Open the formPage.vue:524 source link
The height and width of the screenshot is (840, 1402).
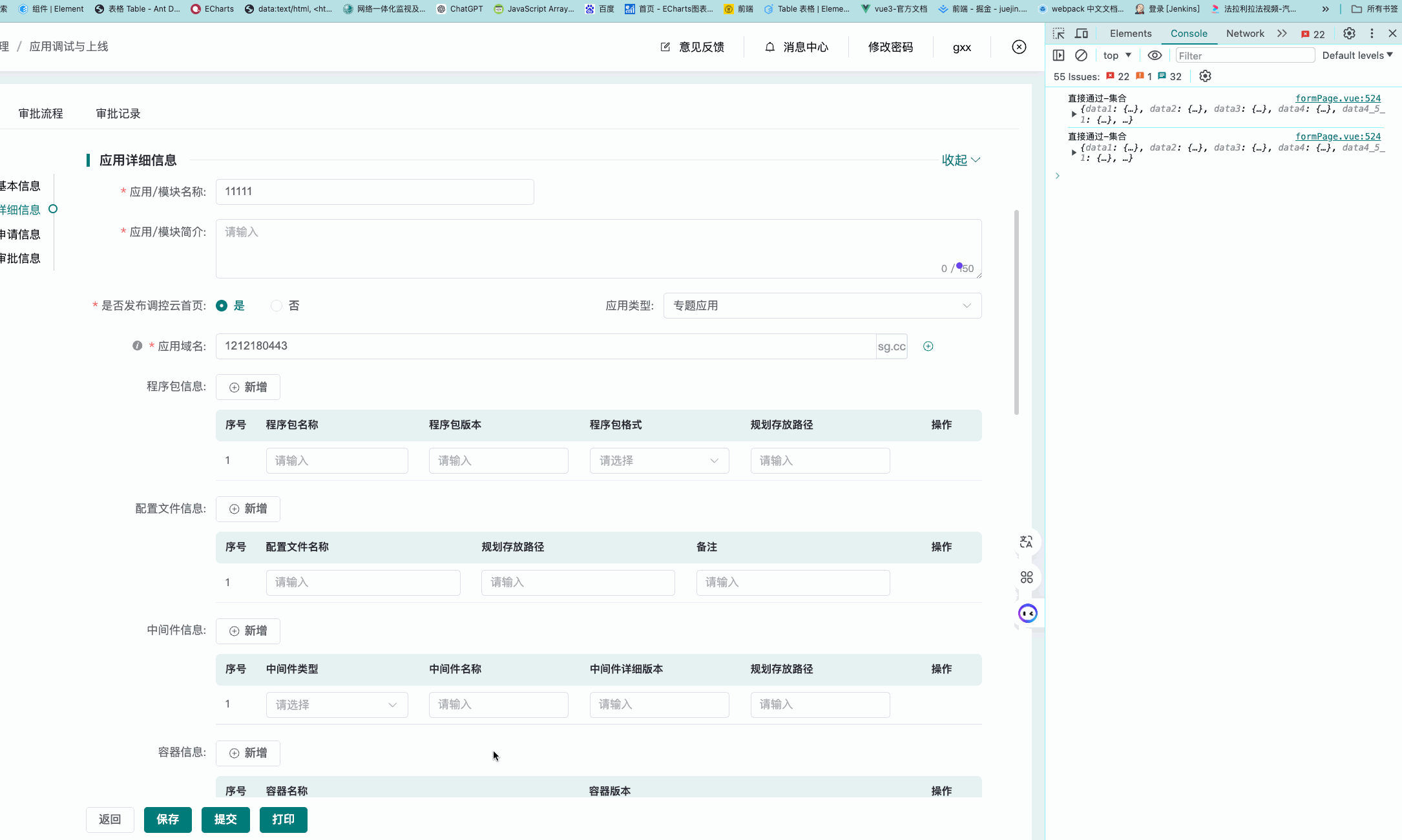pyautogui.click(x=1338, y=98)
